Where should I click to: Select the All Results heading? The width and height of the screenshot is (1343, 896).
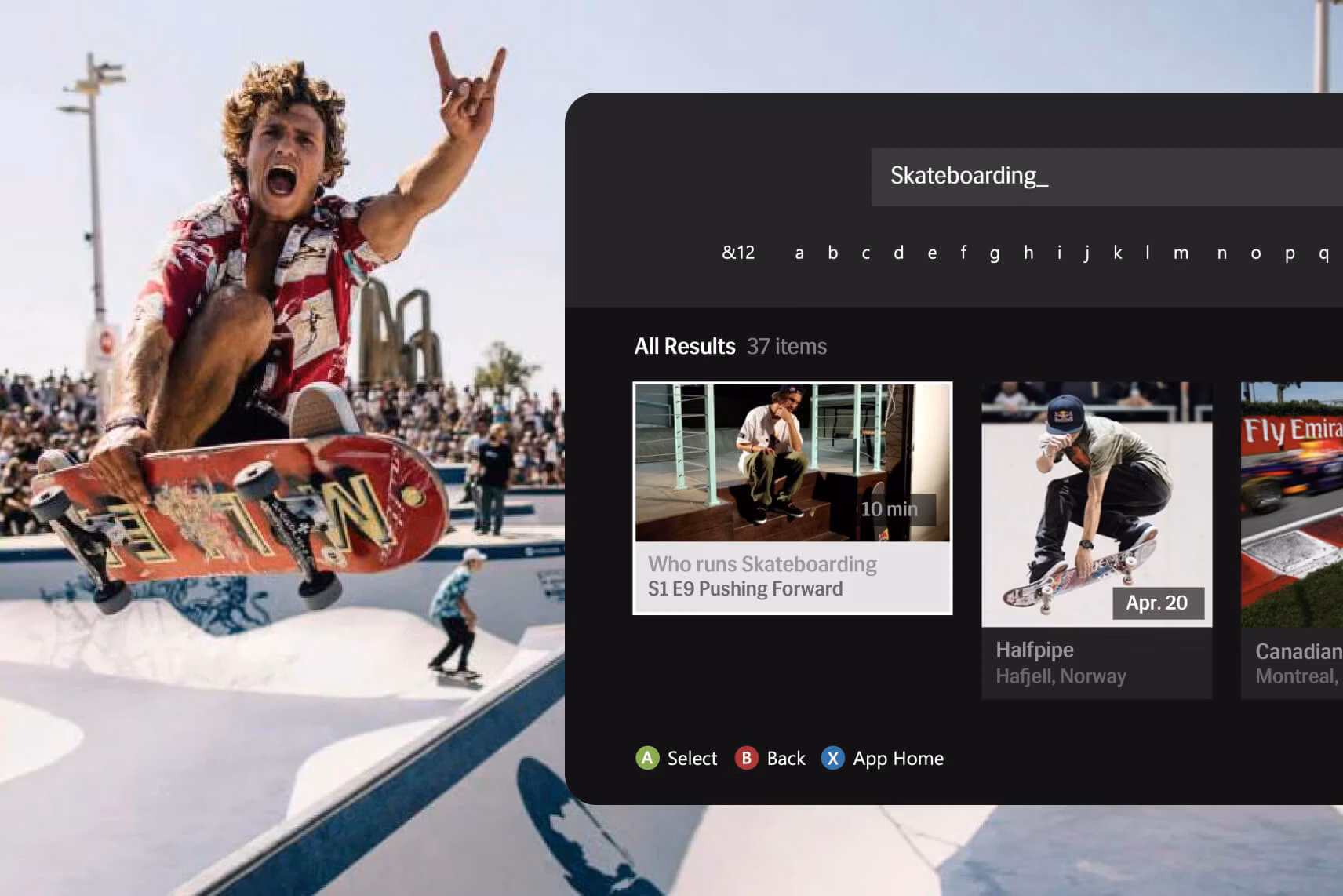(x=685, y=346)
